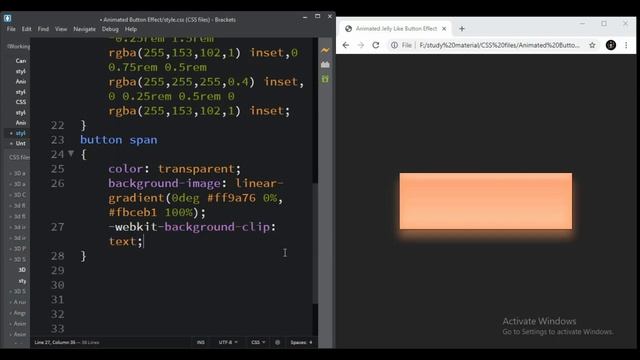Open the Edit menu in Brackets
The image size is (640, 360).
(27, 29)
